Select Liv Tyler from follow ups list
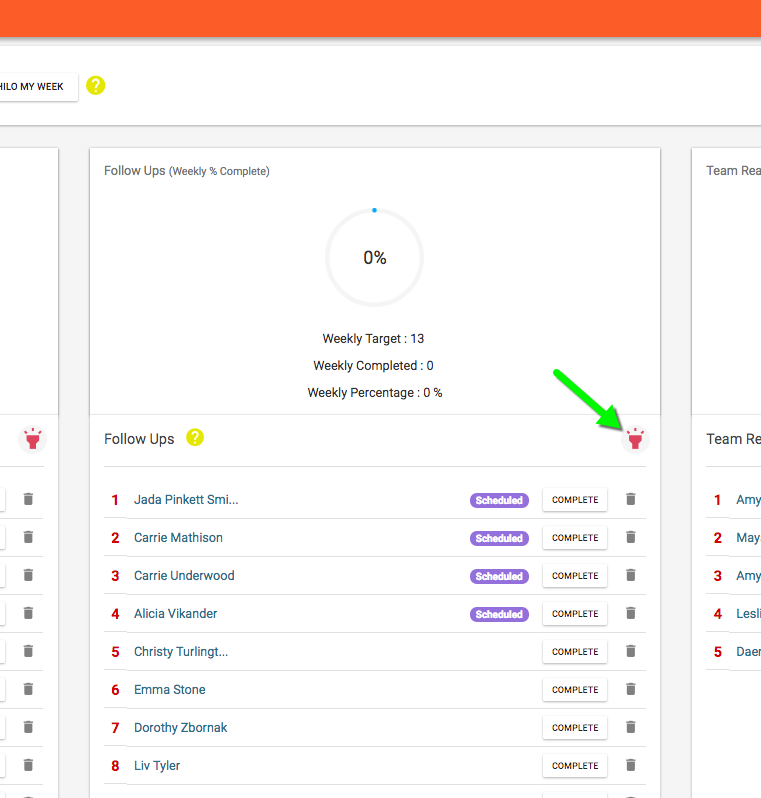 coord(157,766)
